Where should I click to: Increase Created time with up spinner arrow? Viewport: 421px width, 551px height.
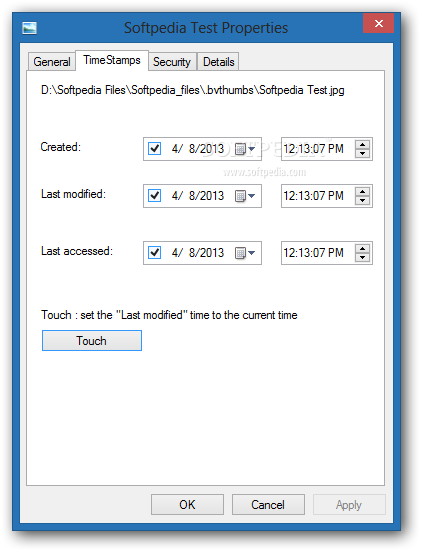click(x=362, y=144)
